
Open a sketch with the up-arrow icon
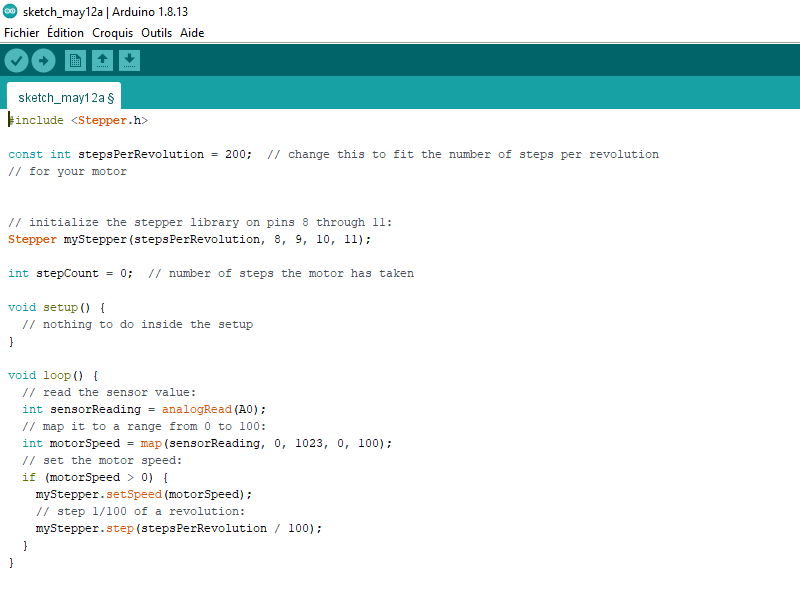(103, 61)
